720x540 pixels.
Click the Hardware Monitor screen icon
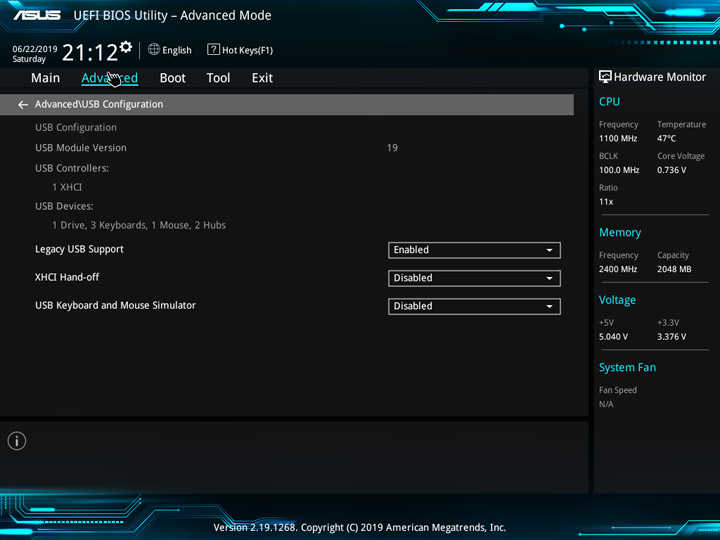(x=605, y=77)
